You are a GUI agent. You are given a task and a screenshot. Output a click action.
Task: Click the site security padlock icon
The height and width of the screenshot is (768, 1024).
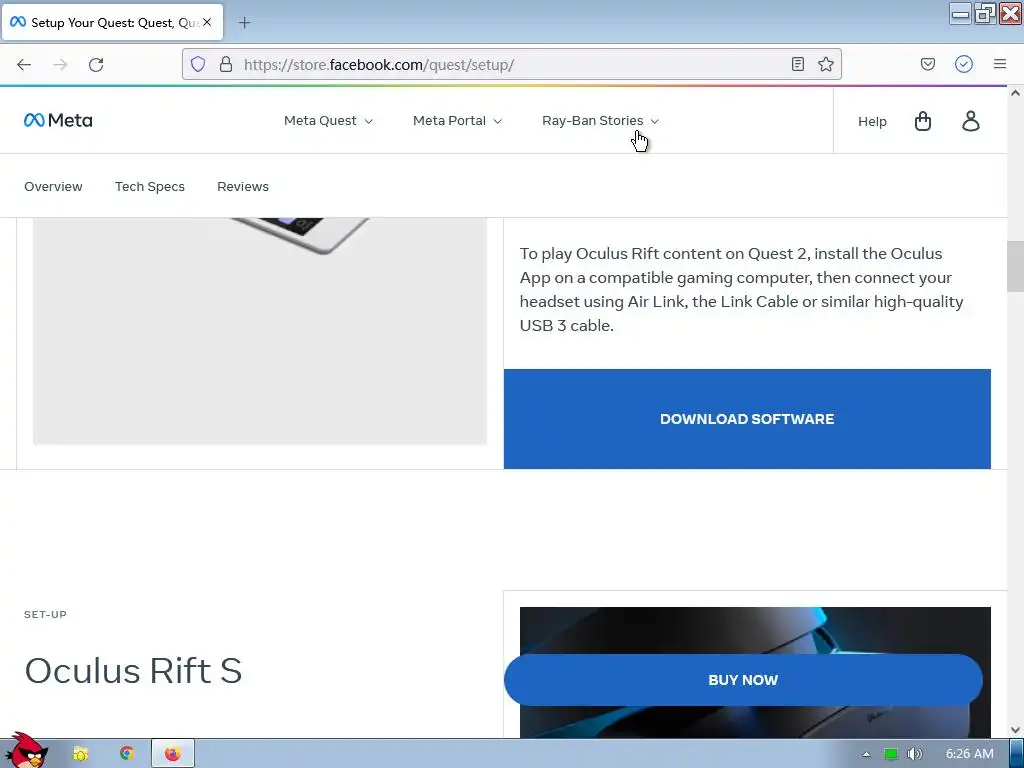tap(226, 64)
